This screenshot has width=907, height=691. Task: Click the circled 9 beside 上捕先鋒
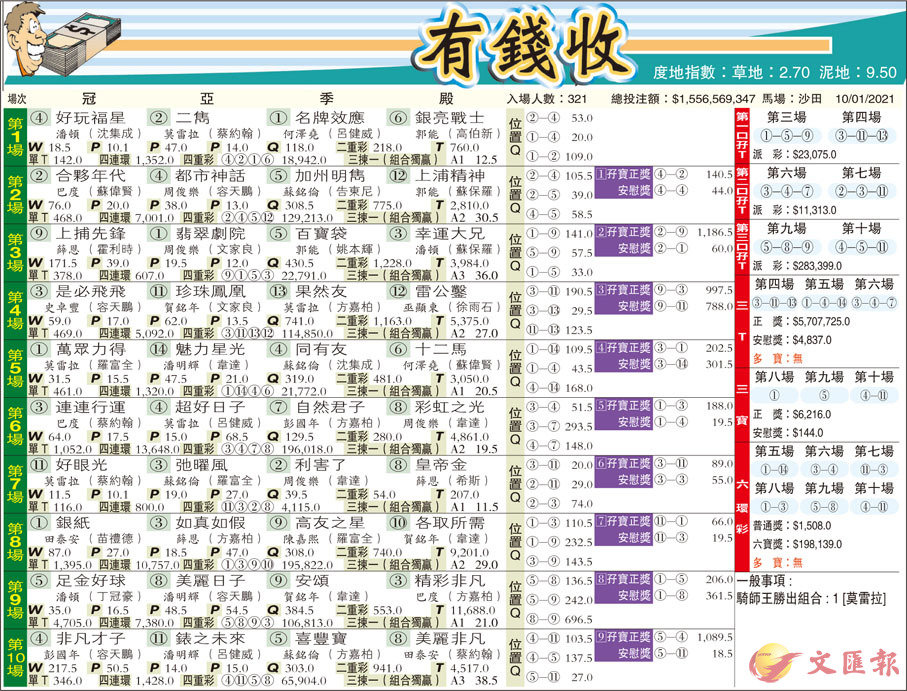pyautogui.click(x=40, y=232)
